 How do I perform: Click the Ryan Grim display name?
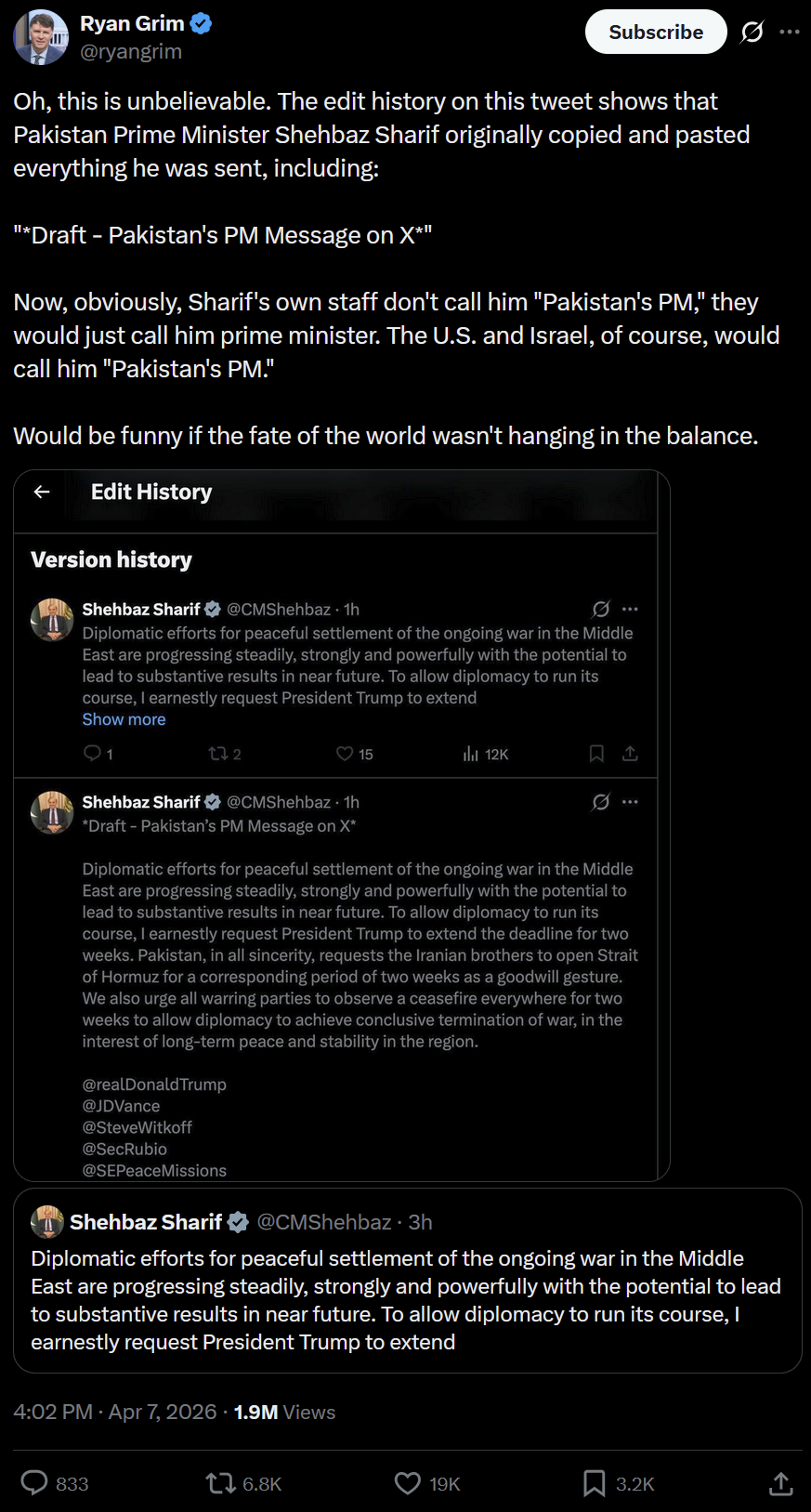(x=132, y=24)
